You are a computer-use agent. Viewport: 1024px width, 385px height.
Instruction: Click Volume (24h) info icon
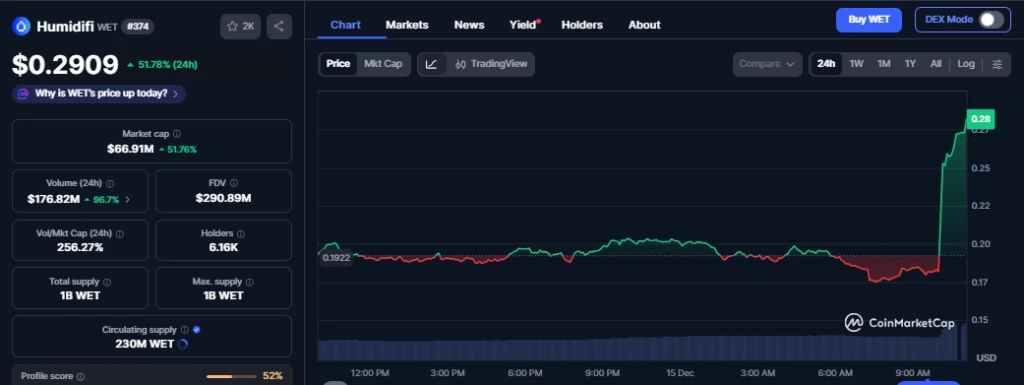click(x=110, y=184)
